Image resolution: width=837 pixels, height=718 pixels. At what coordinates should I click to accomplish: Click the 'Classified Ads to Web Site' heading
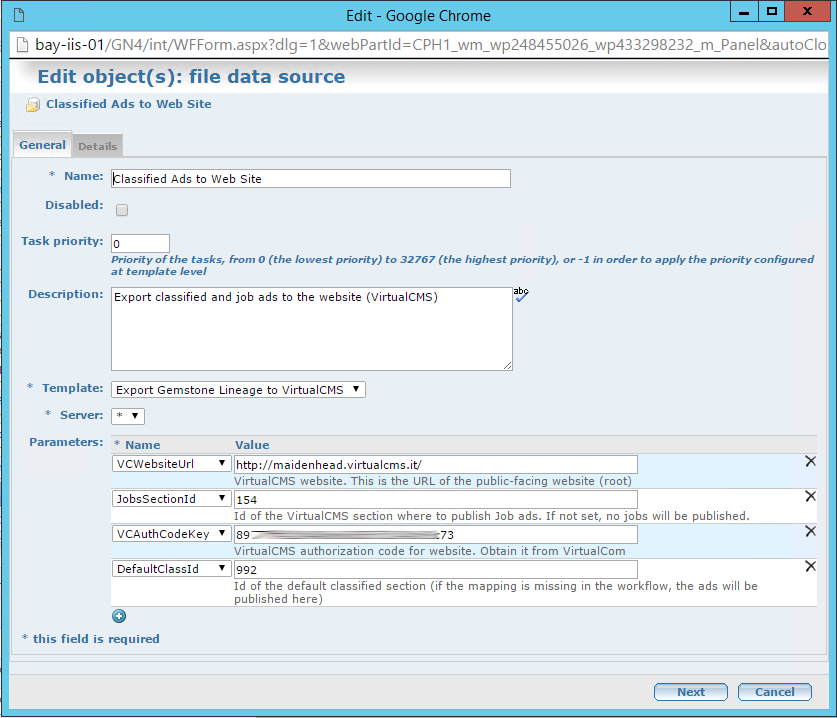tap(129, 104)
